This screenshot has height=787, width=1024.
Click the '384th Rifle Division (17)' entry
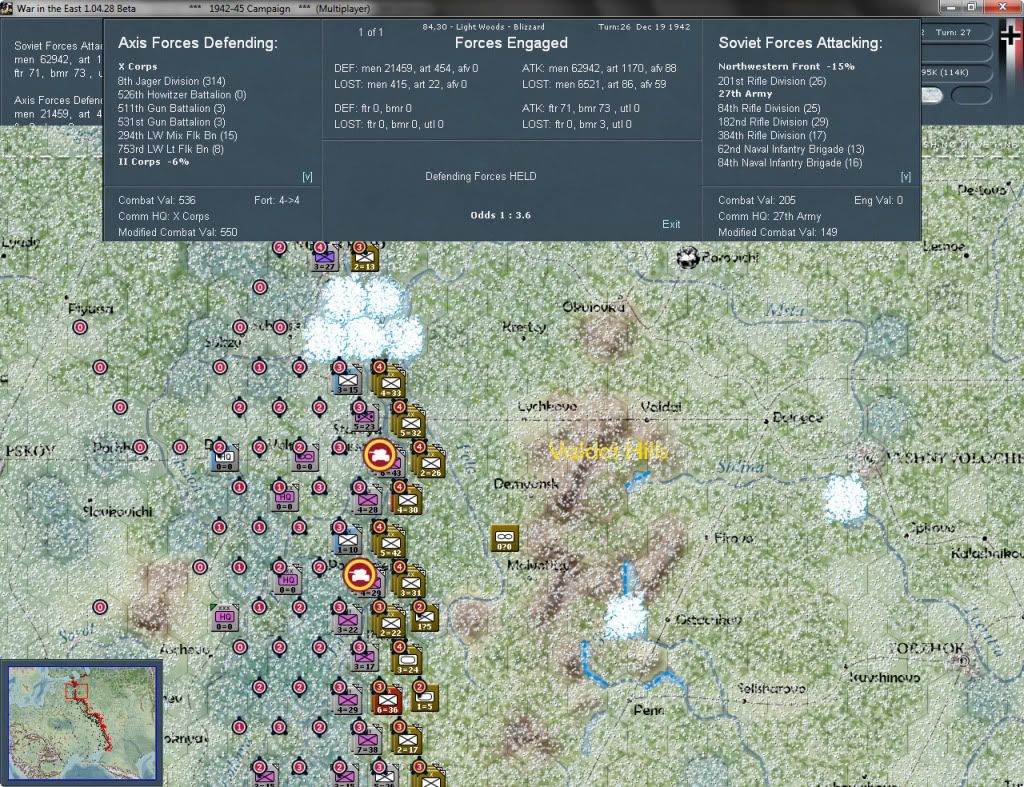[x=772, y=136]
